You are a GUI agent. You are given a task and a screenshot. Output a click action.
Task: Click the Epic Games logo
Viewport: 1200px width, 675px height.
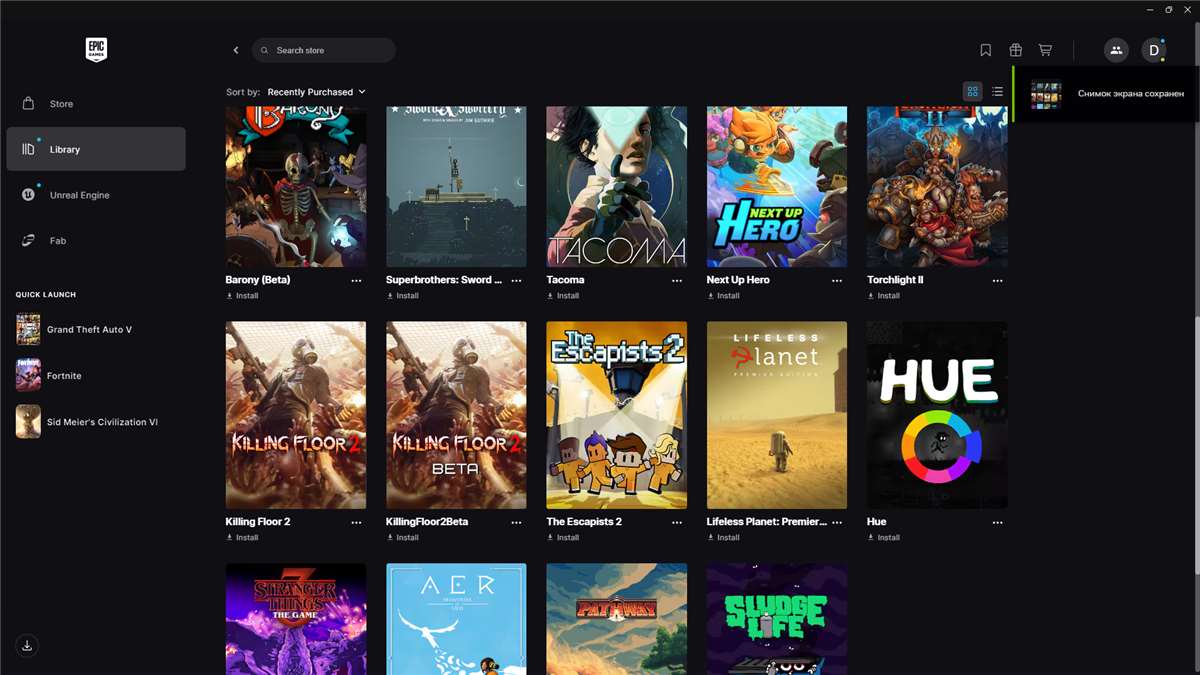[x=96, y=50]
